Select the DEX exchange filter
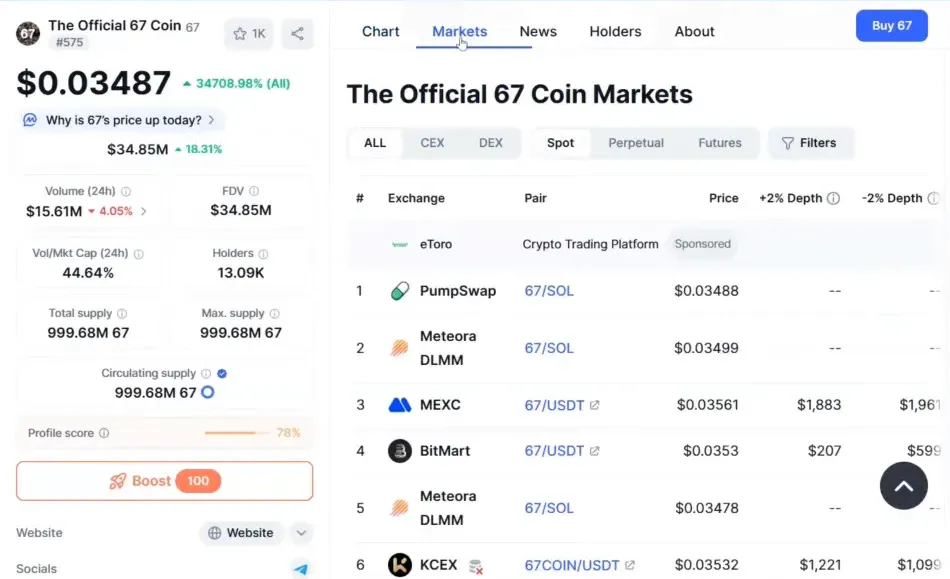Image resolution: width=950 pixels, height=579 pixels. [x=490, y=143]
